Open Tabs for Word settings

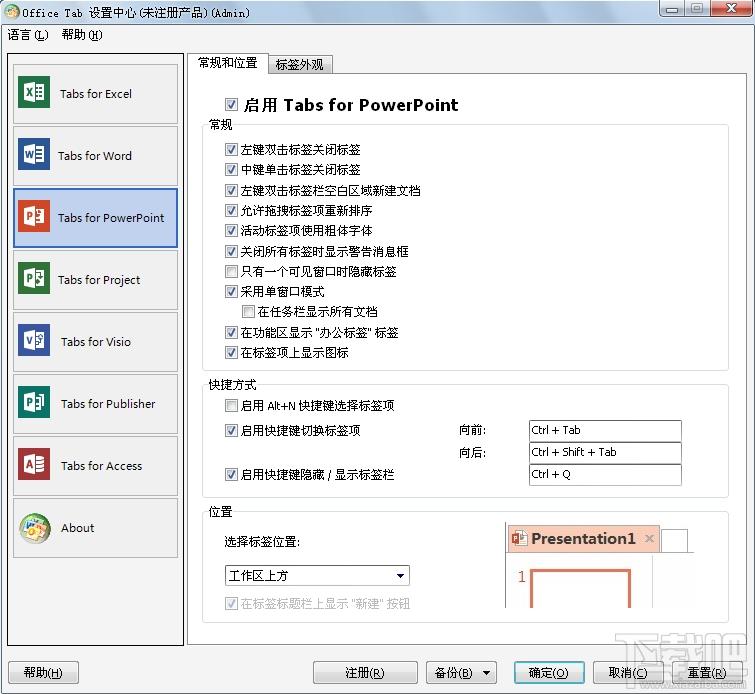pos(95,156)
